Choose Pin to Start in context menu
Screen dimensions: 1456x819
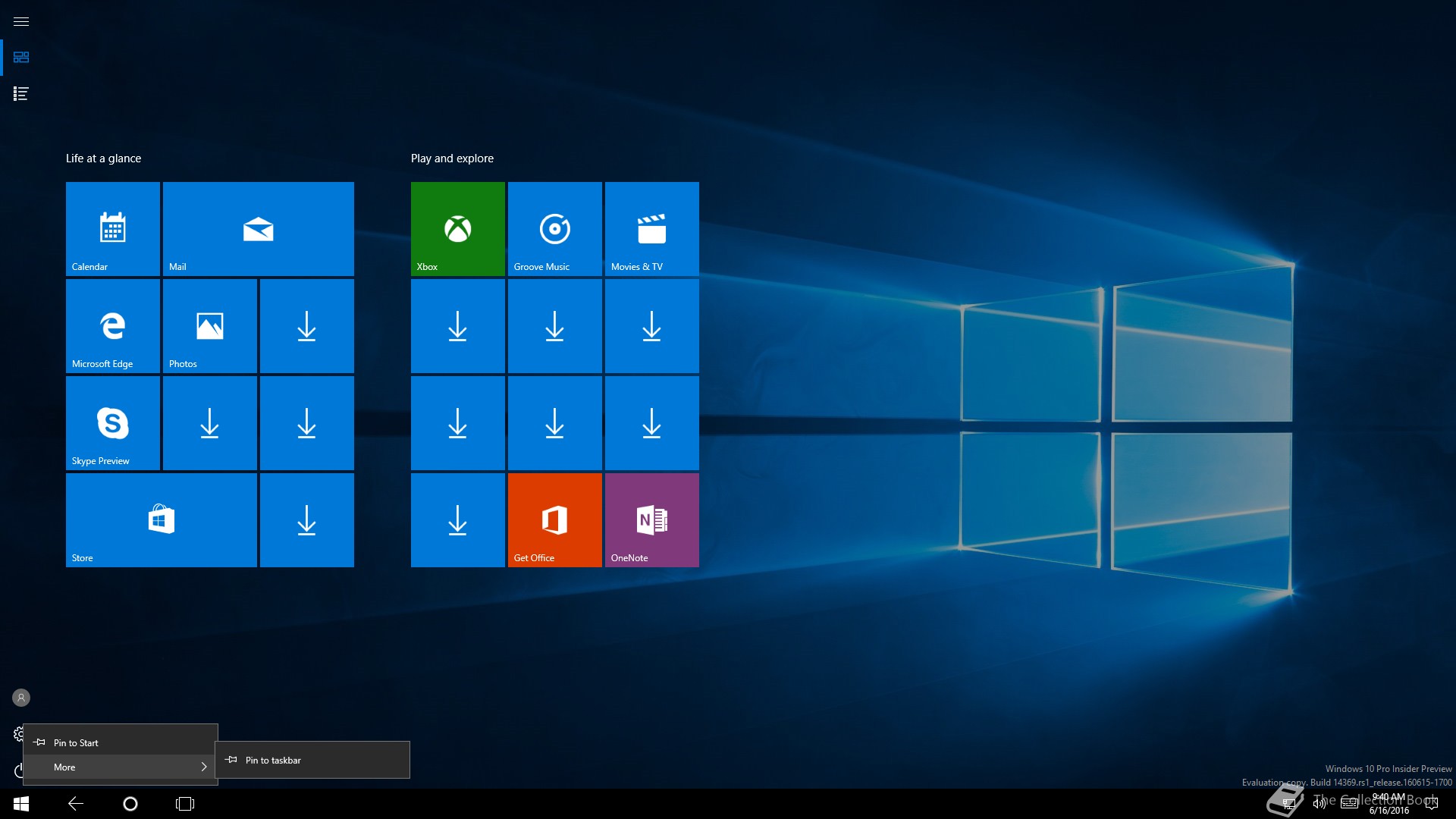click(121, 742)
